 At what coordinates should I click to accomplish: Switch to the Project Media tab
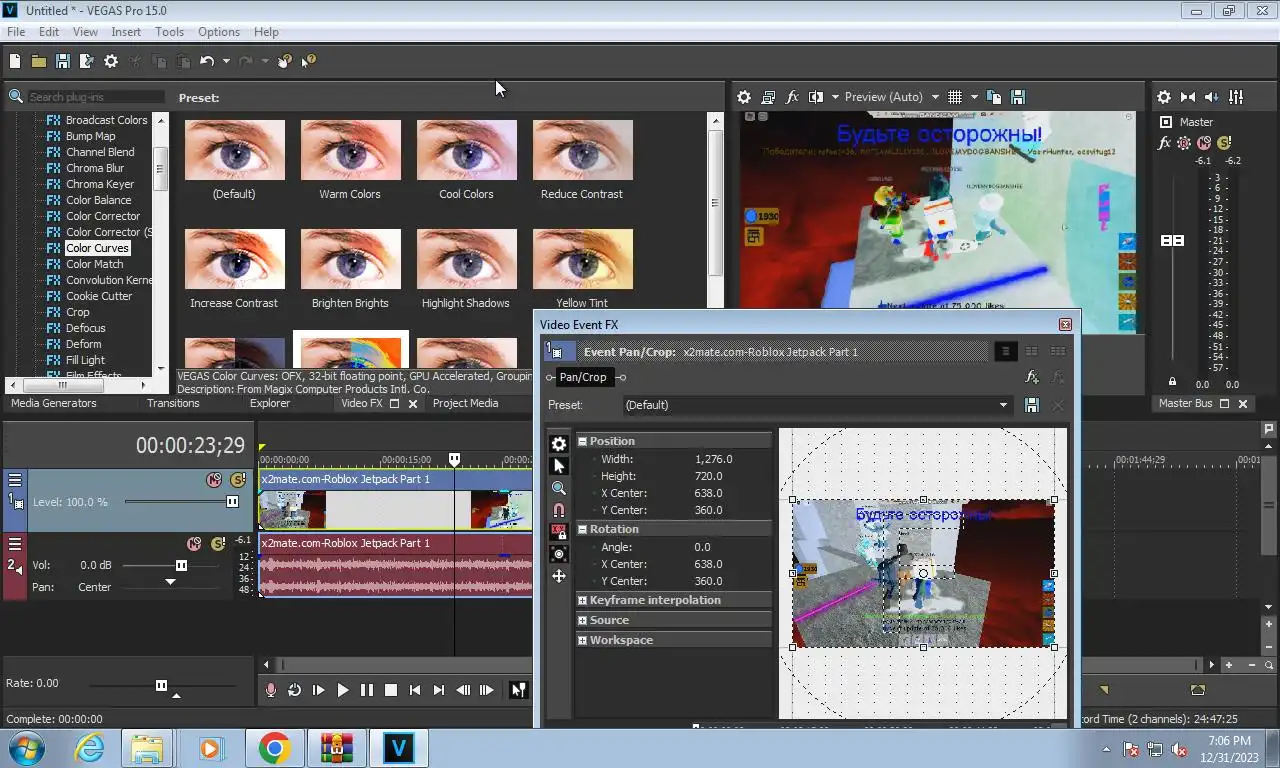[465, 403]
